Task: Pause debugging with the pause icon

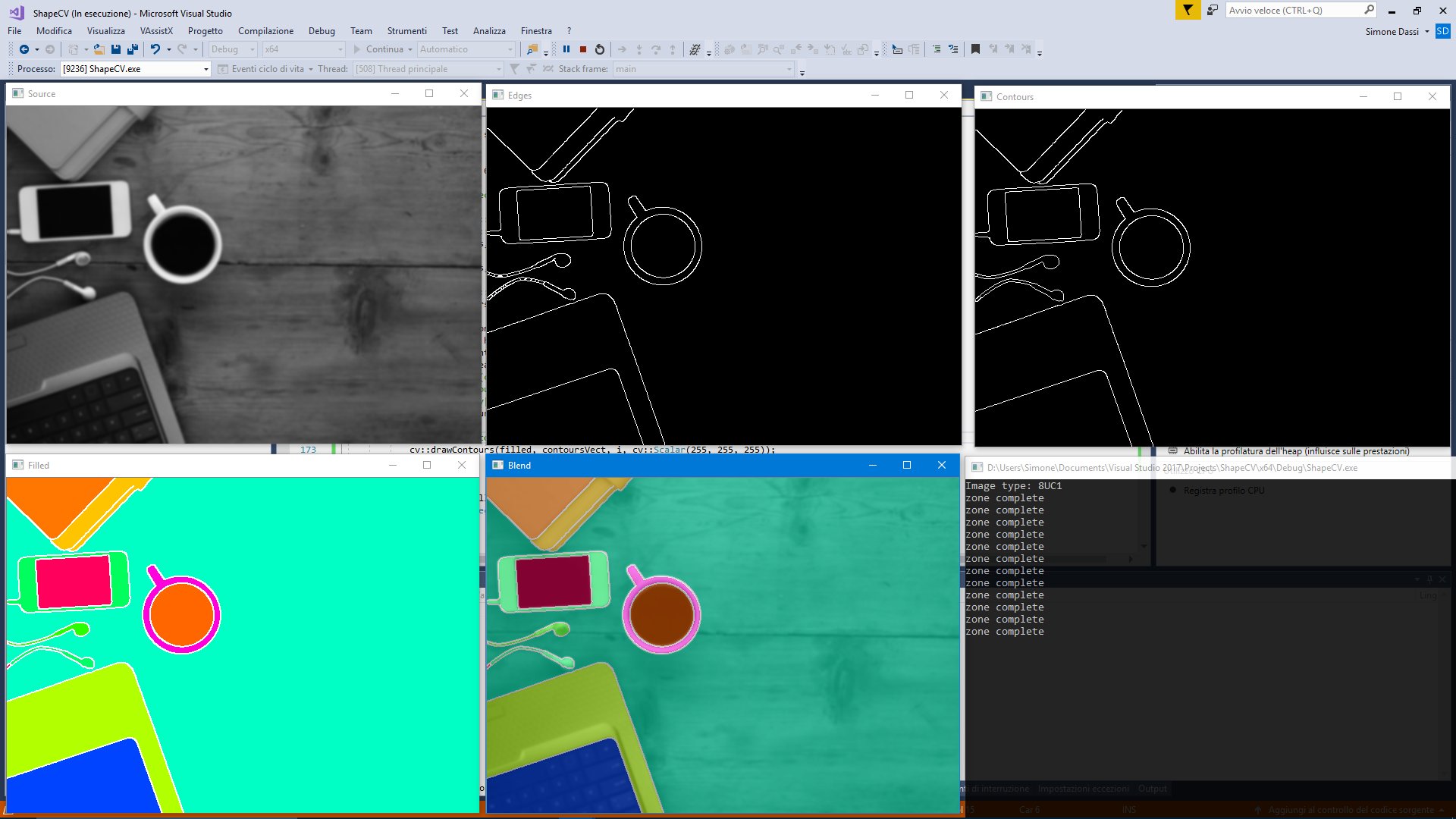Action: click(566, 49)
